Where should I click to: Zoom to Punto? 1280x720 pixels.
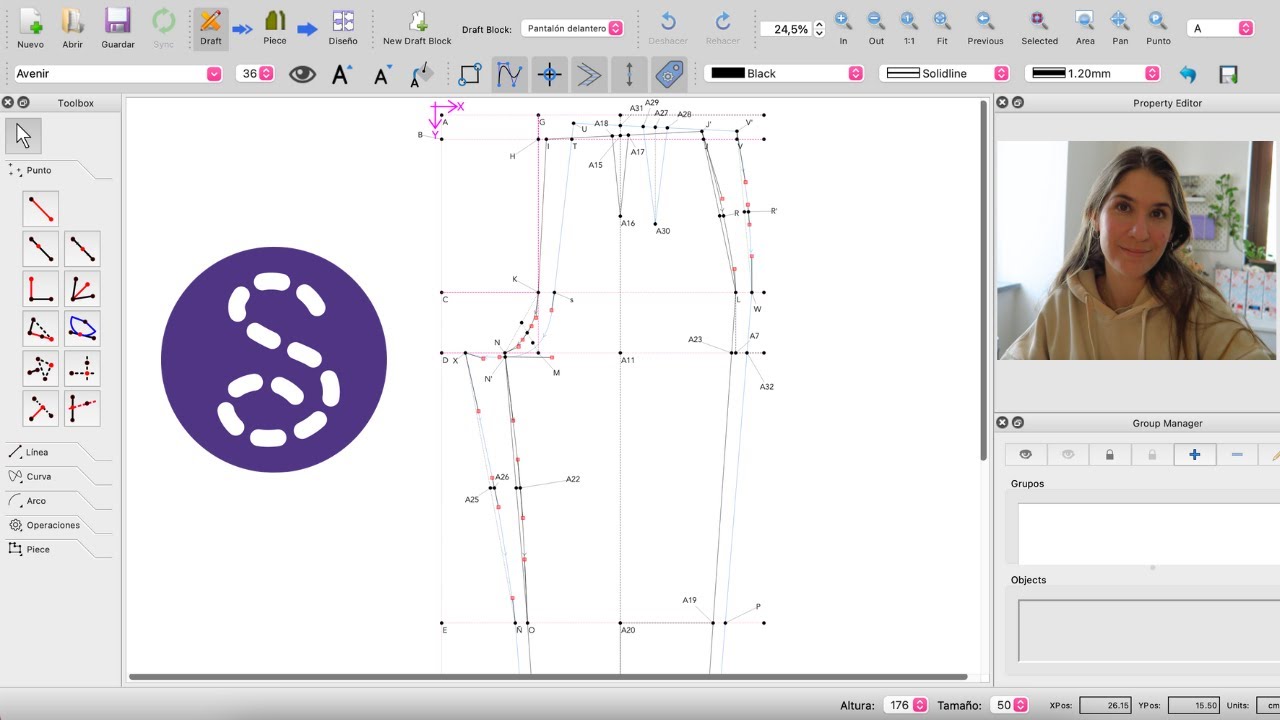tap(1158, 28)
